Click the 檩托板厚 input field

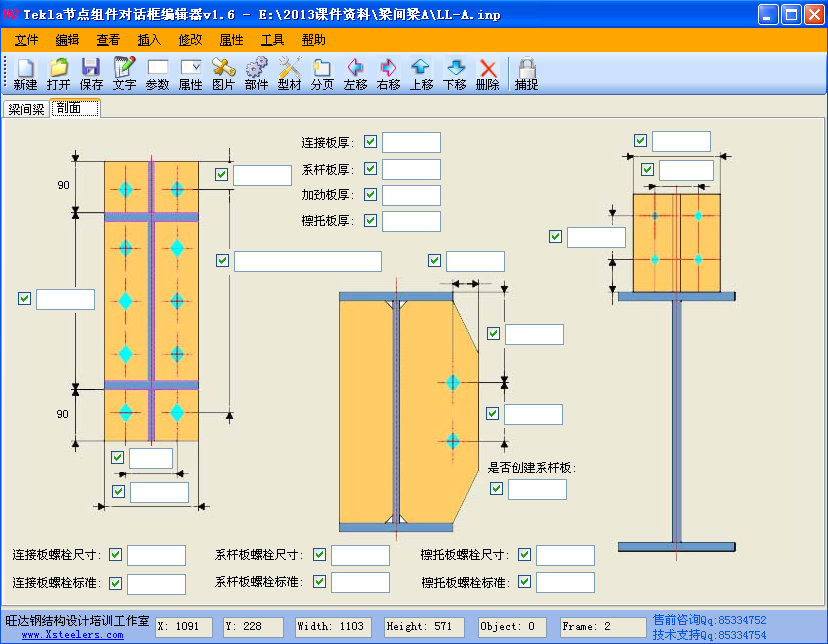click(411, 222)
